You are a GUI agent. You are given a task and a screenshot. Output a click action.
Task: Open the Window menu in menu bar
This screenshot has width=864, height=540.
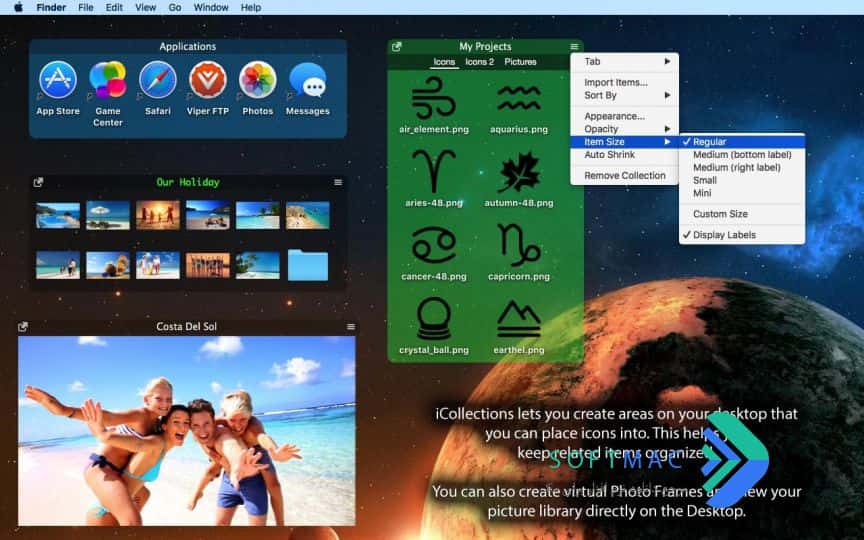coord(211,7)
